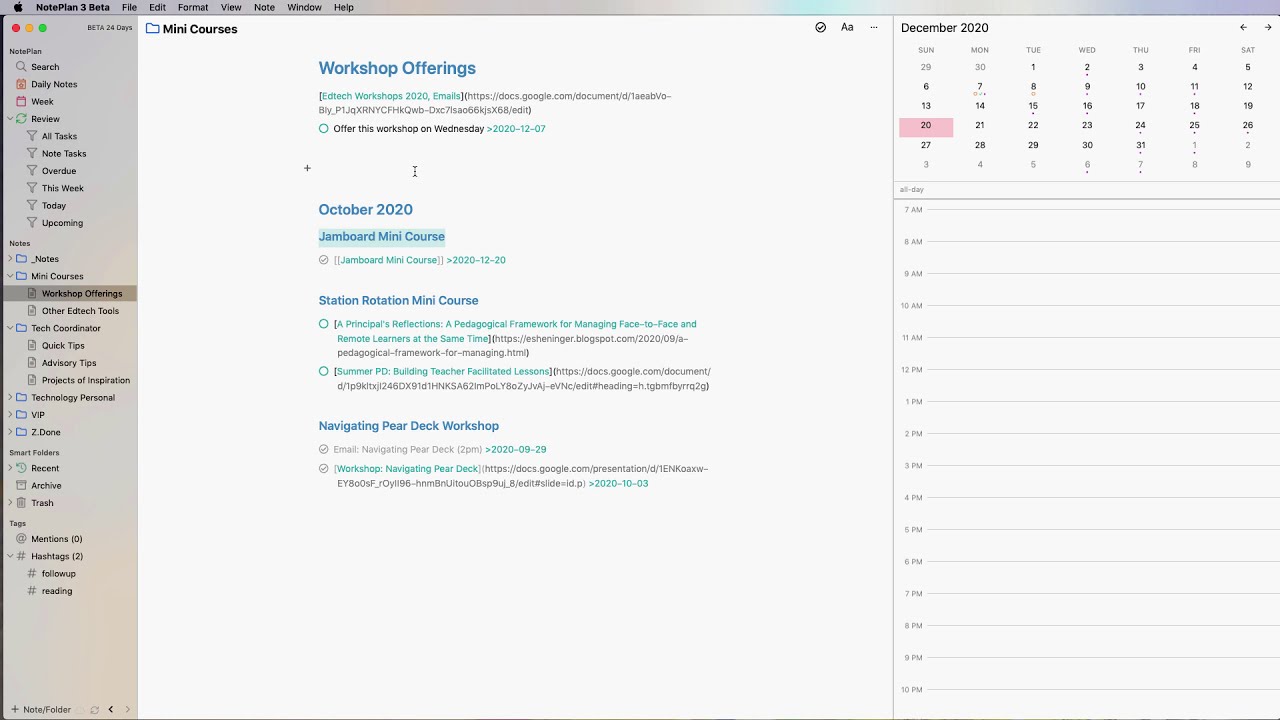Click the checkmark circle toolbar icon
The height and width of the screenshot is (720, 1280).
pos(820,28)
